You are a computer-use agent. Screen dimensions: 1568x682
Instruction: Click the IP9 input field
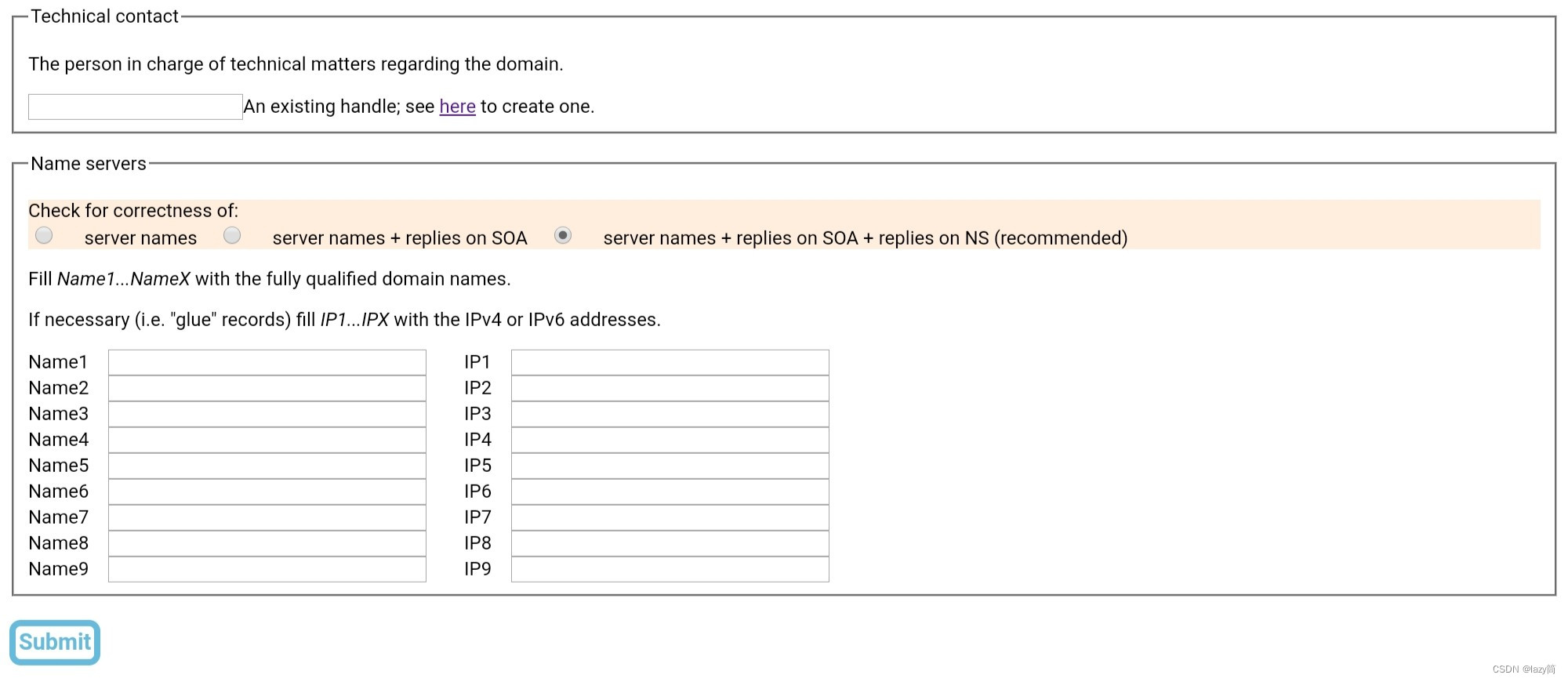click(669, 568)
